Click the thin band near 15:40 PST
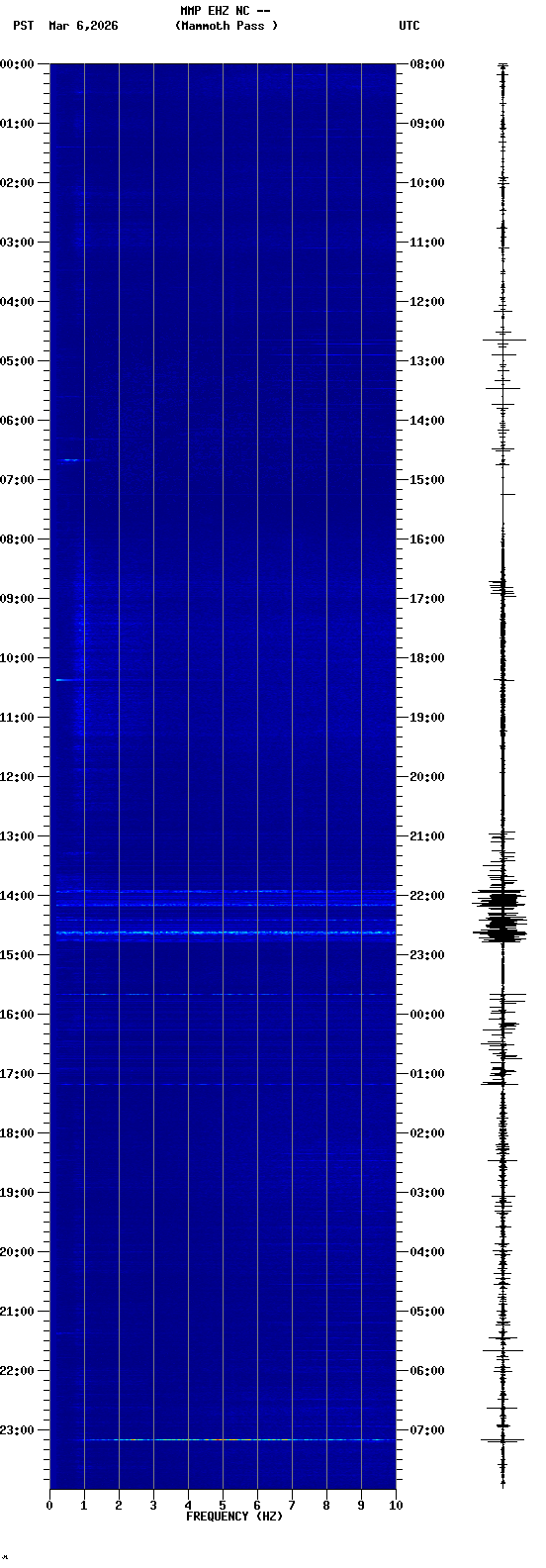The image size is (546, 1568). coord(226,994)
